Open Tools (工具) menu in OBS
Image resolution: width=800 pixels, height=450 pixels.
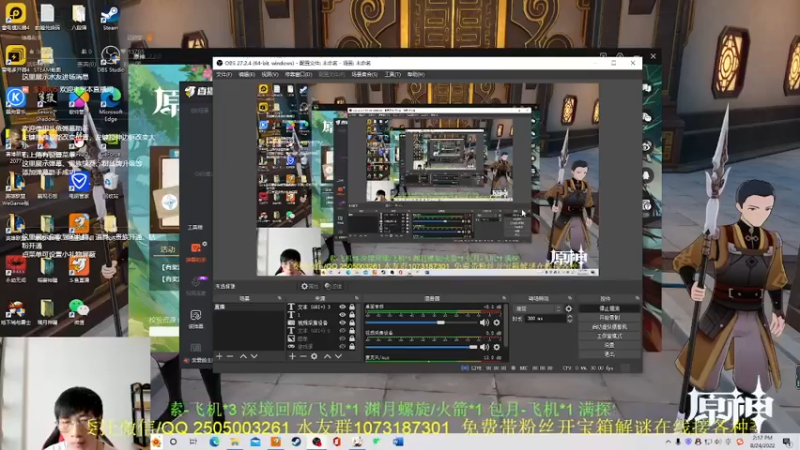click(392, 74)
